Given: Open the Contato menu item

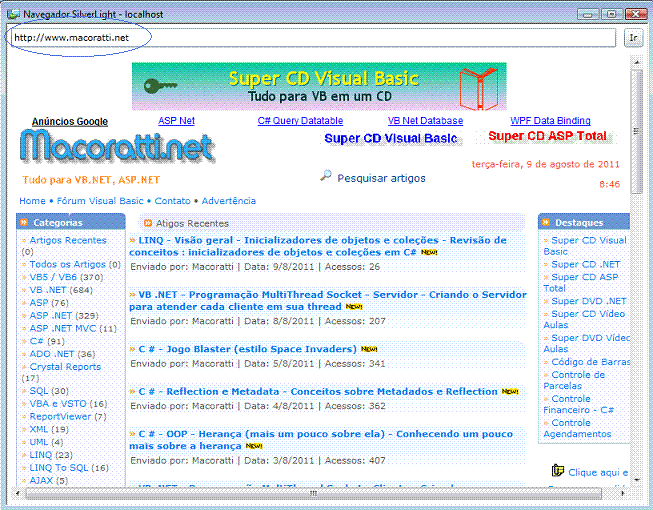Looking at the screenshot, I should [172, 201].
